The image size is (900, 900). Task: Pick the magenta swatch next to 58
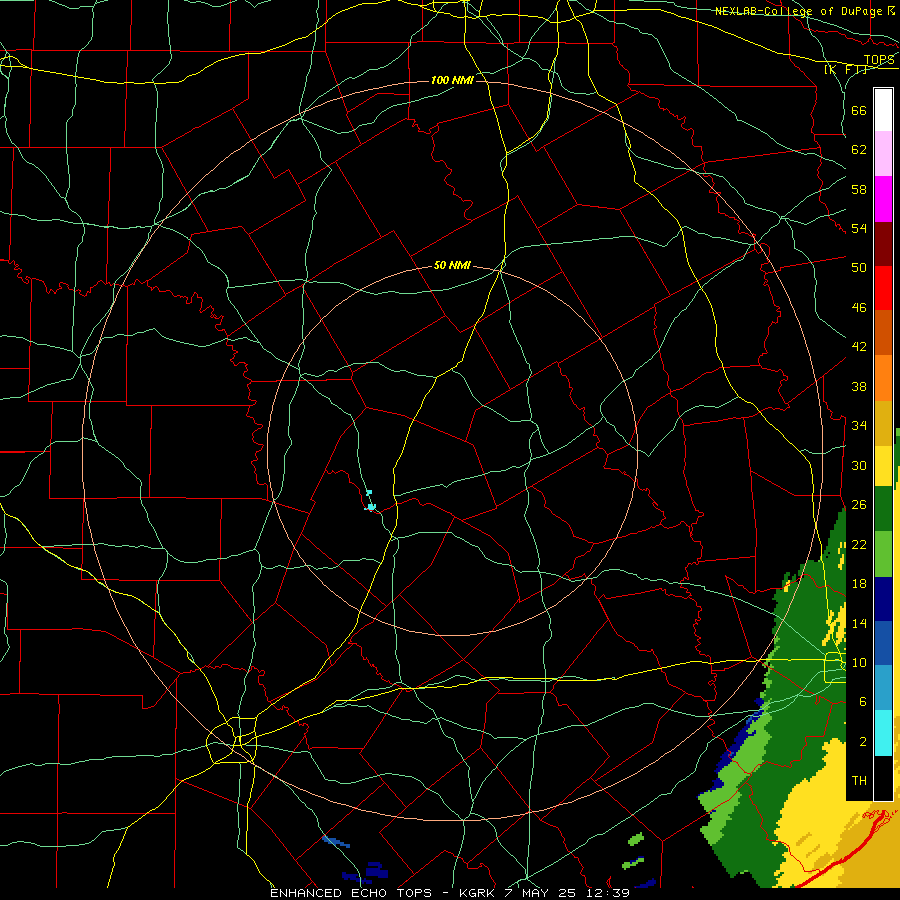tap(883, 199)
